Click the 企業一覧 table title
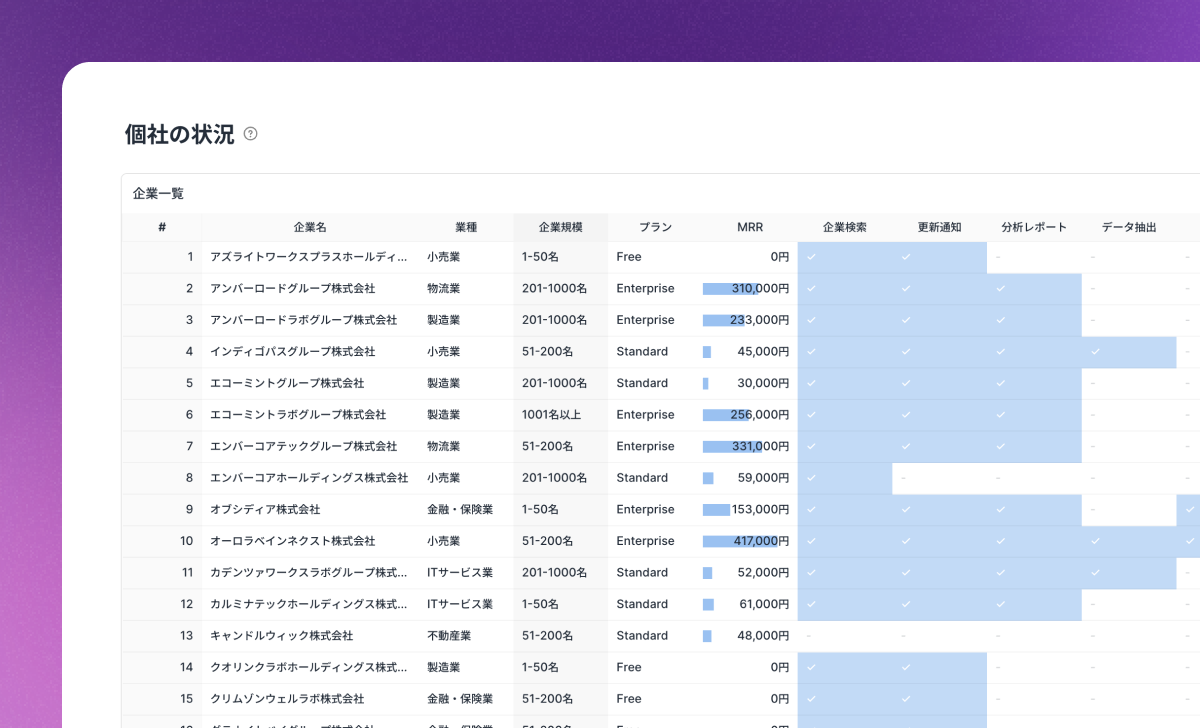Image resolution: width=1200 pixels, height=728 pixels. [x=158, y=194]
